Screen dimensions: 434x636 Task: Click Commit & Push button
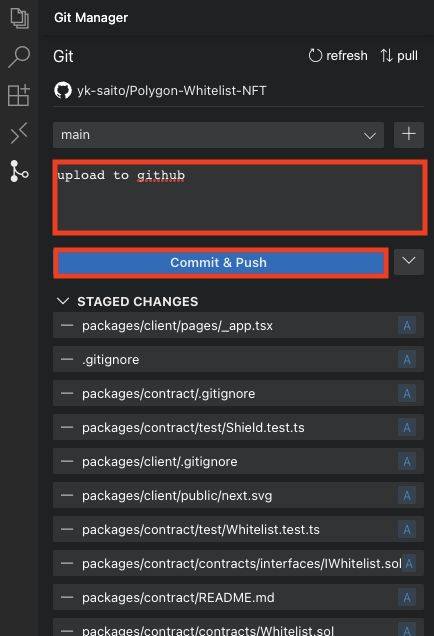tap(221, 262)
